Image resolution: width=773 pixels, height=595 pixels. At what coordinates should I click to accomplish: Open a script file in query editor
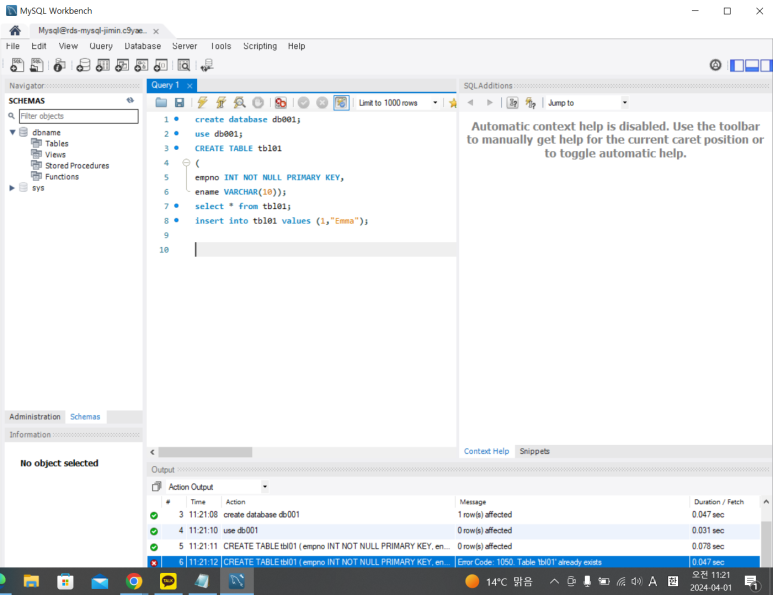161,103
